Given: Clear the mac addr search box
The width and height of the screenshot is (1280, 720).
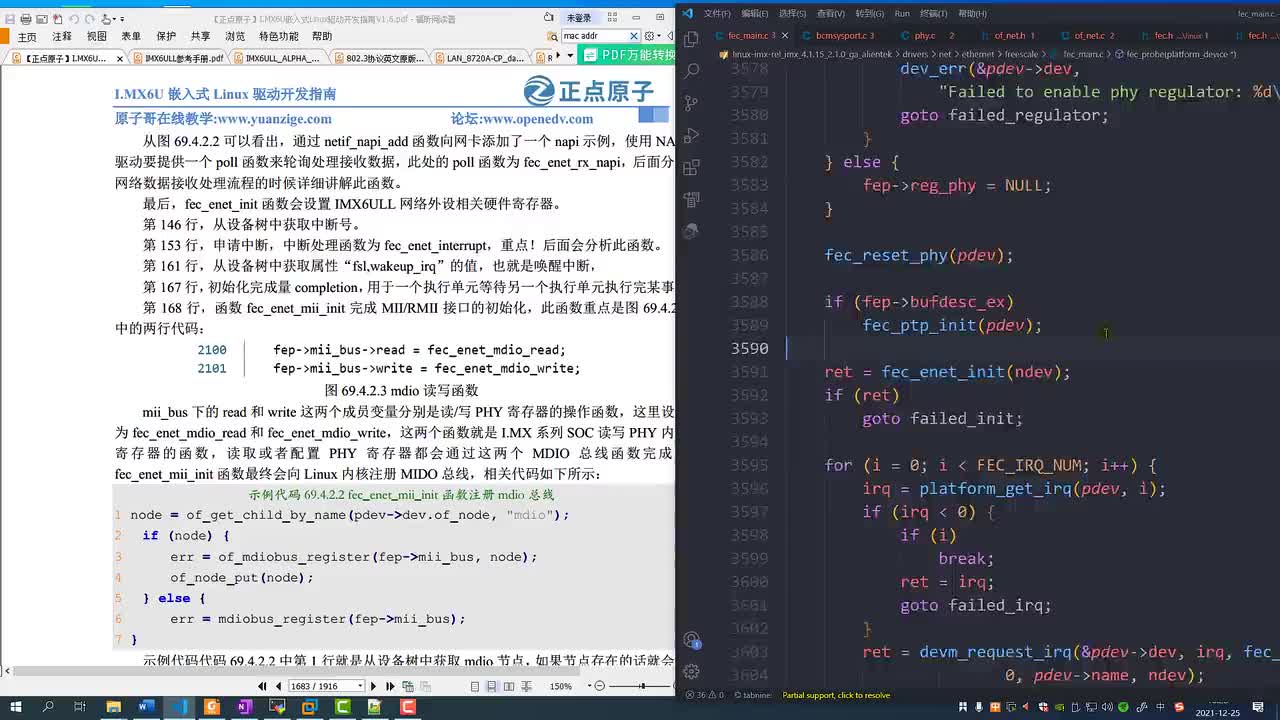Looking at the screenshot, I should coord(634,35).
